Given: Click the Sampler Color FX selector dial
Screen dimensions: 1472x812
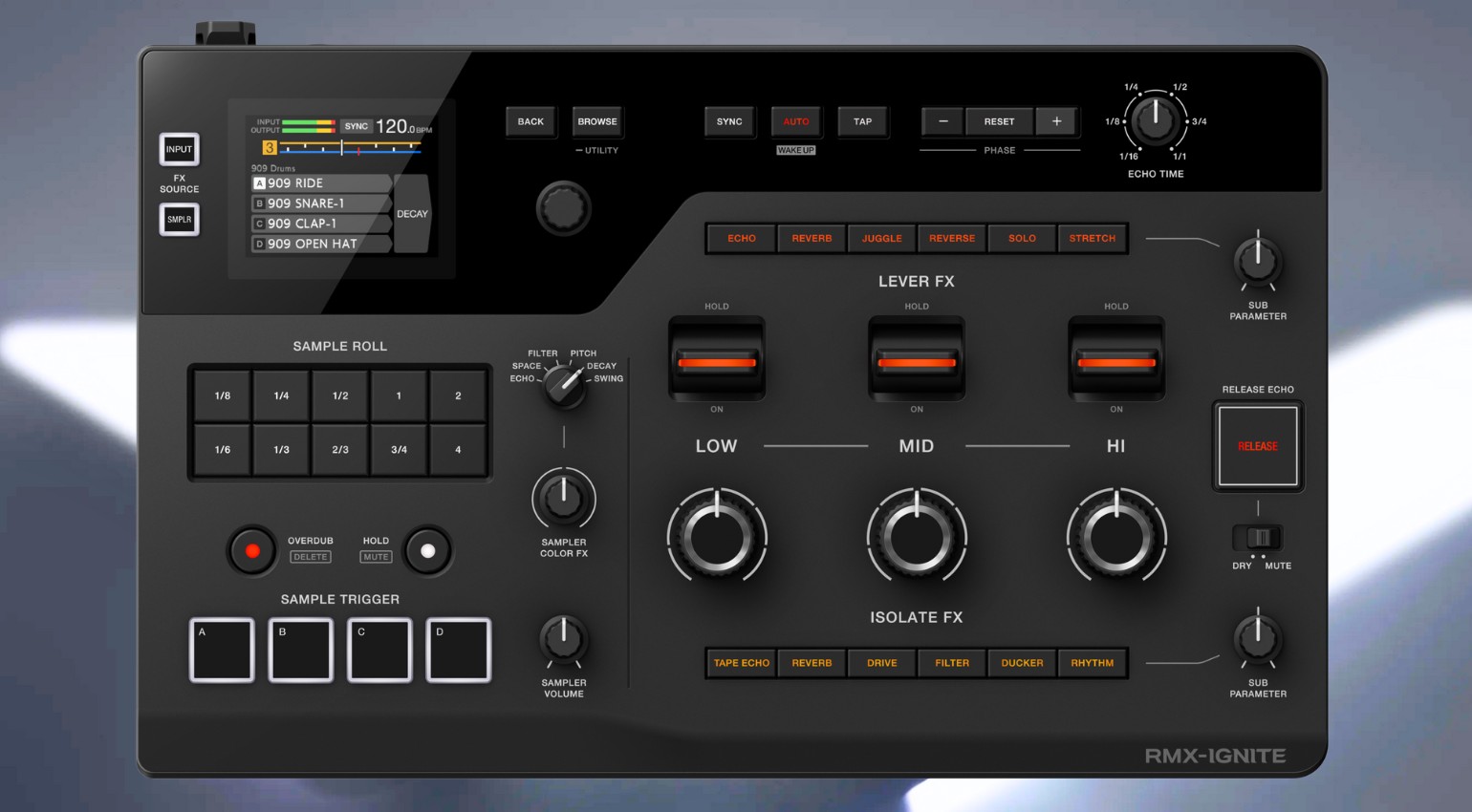Looking at the screenshot, I should point(565,385).
